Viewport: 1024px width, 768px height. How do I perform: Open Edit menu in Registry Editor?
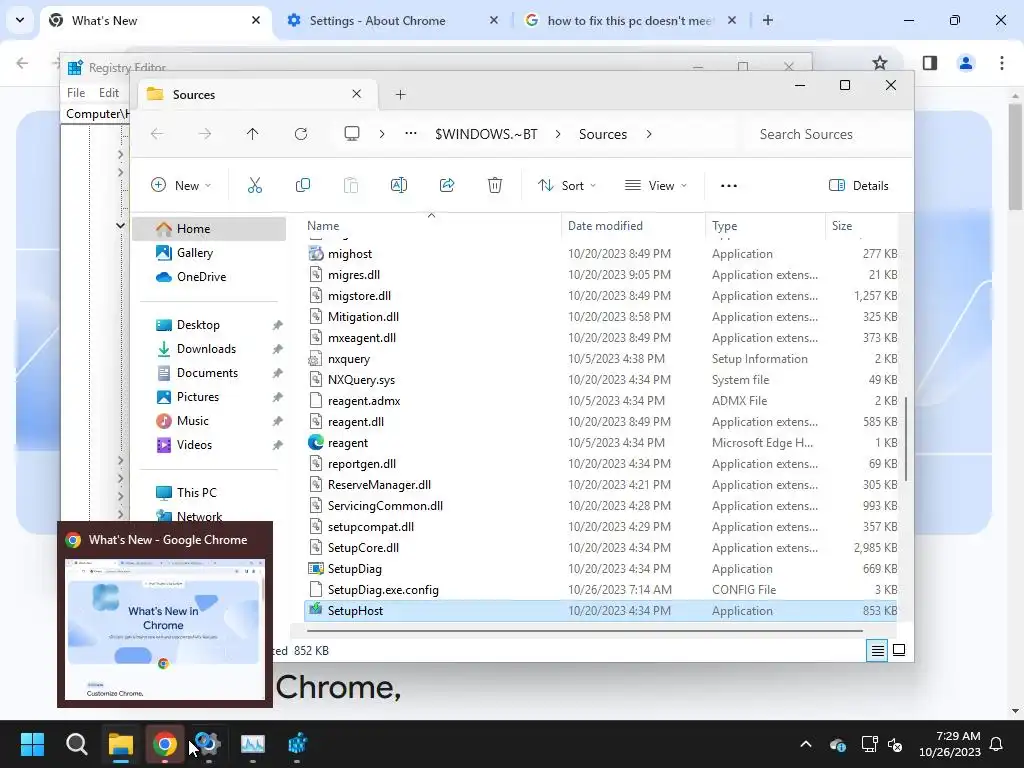[108, 93]
